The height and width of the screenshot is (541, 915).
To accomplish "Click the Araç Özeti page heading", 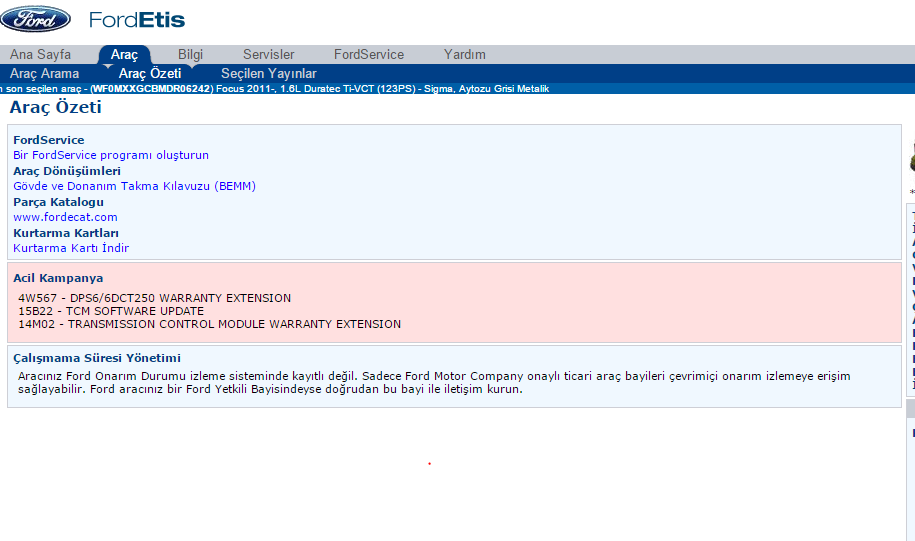I will 55,107.
